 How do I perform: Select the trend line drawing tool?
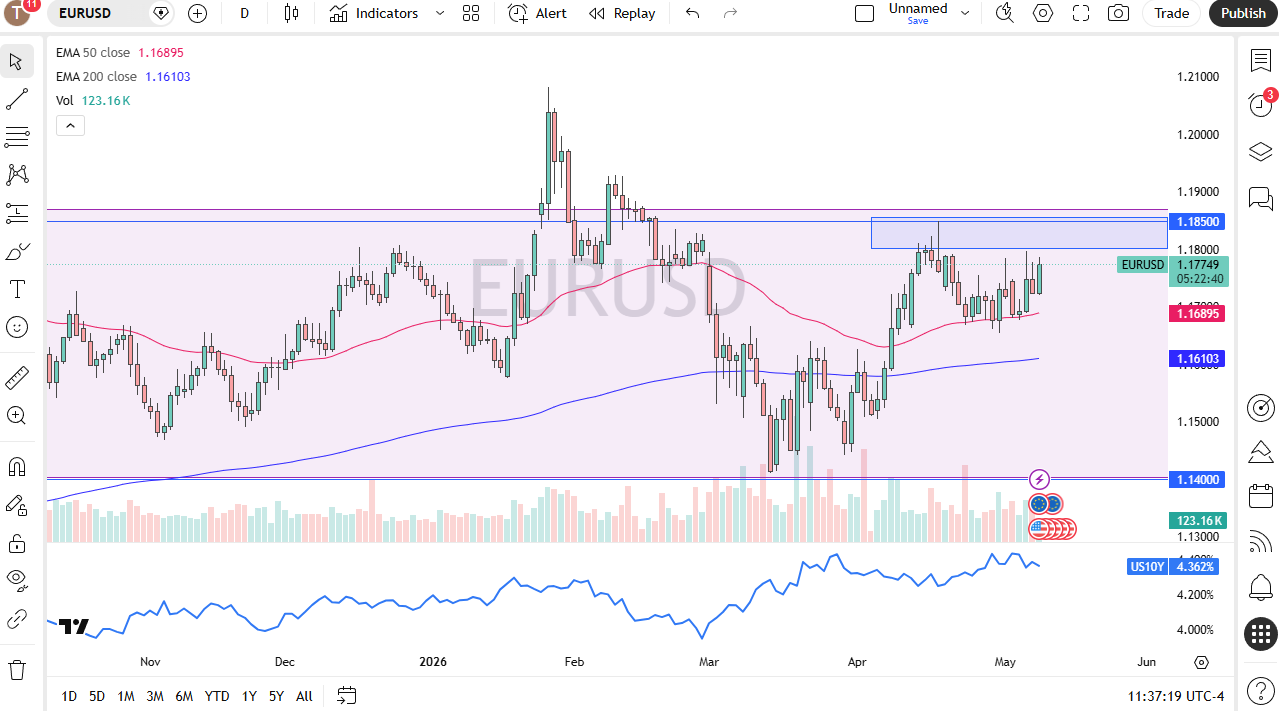(16, 99)
